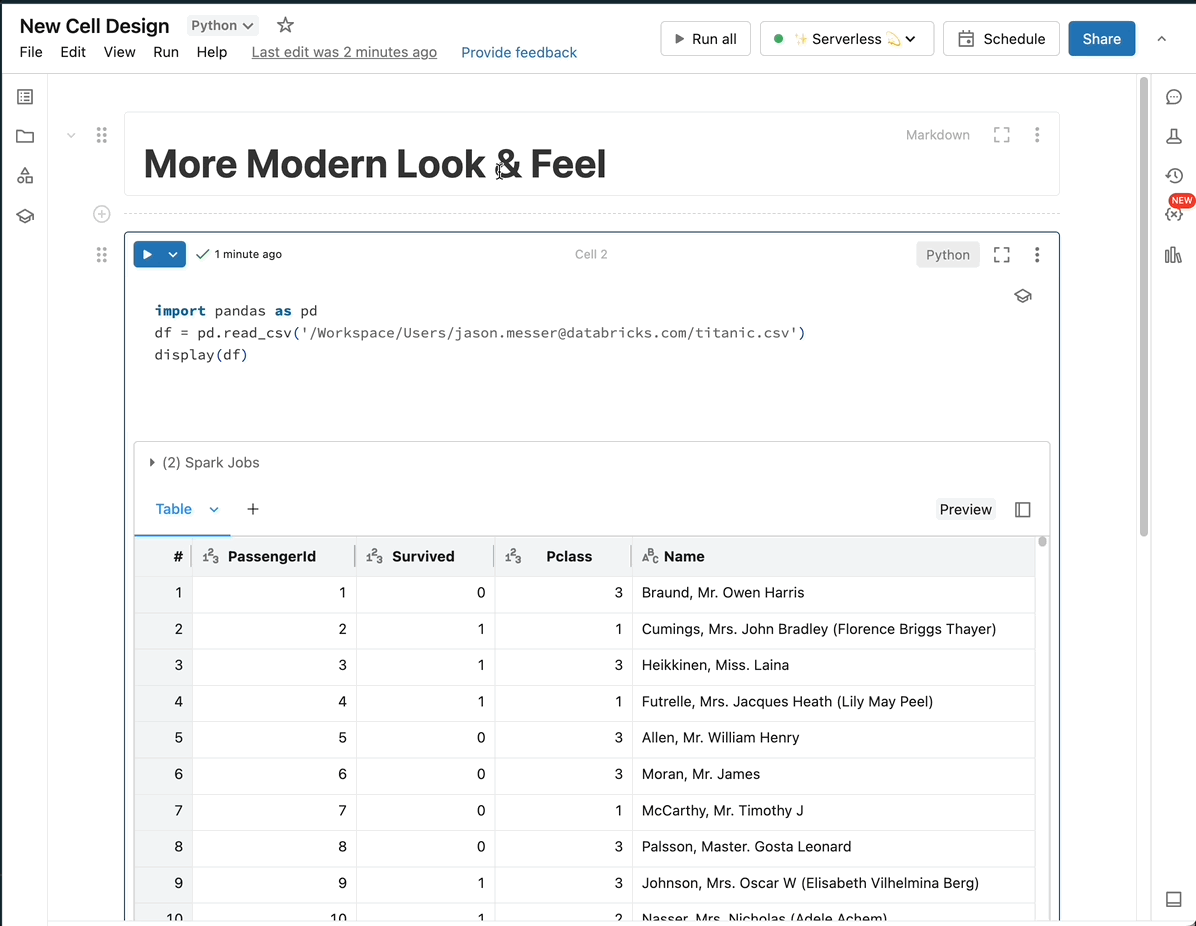
Task: Follow the Provide feedback link
Action: pos(518,52)
